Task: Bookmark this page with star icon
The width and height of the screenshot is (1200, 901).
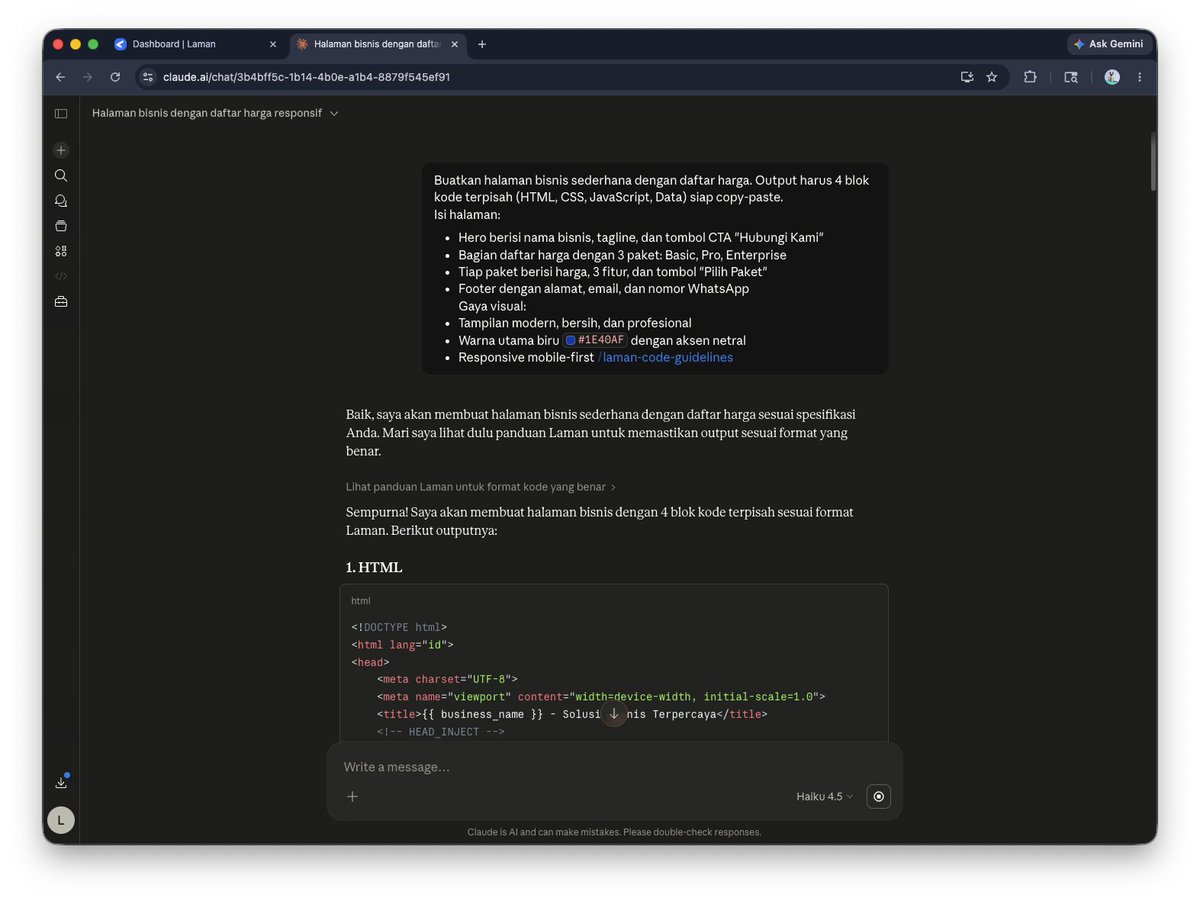Action: pos(992,77)
